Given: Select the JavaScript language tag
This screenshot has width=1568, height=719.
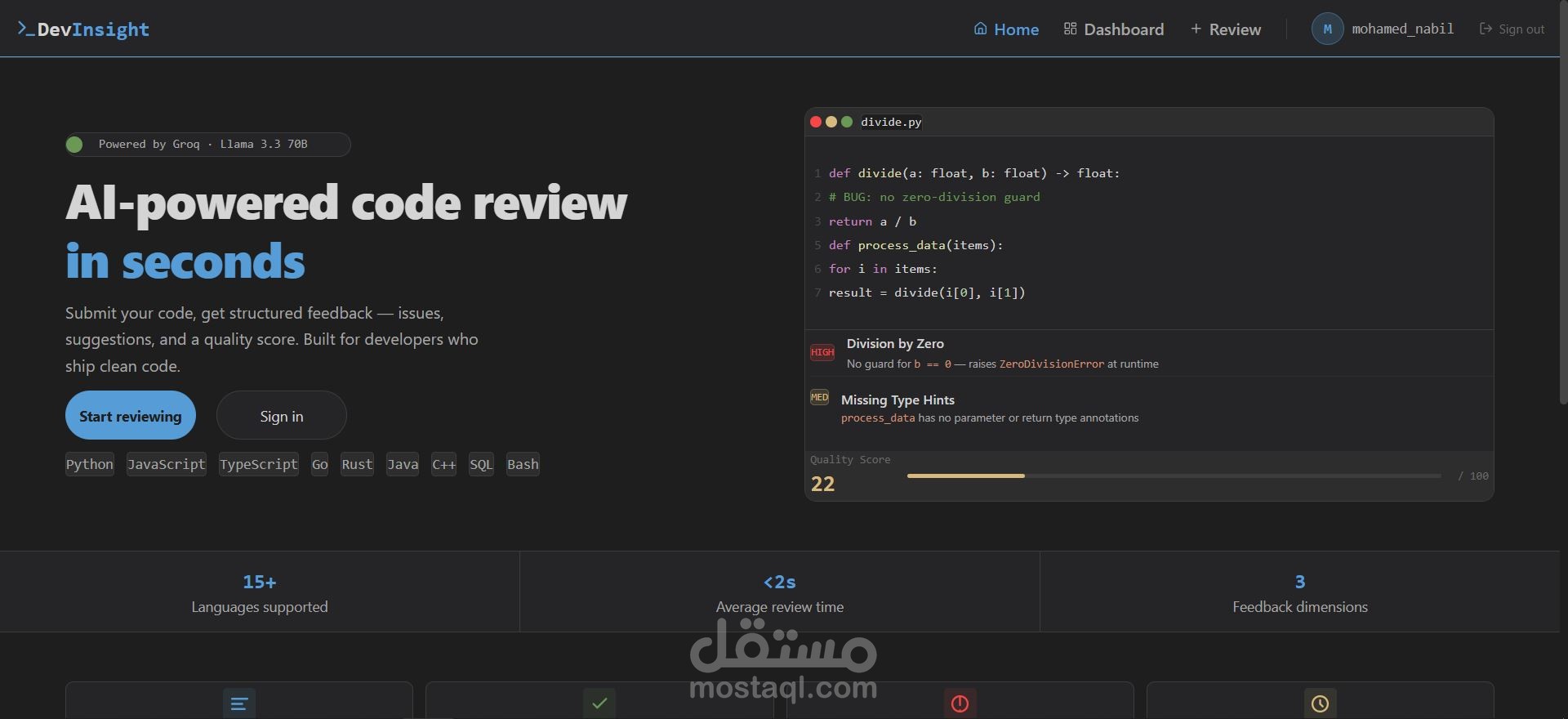Looking at the screenshot, I should pyautogui.click(x=167, y=464).
